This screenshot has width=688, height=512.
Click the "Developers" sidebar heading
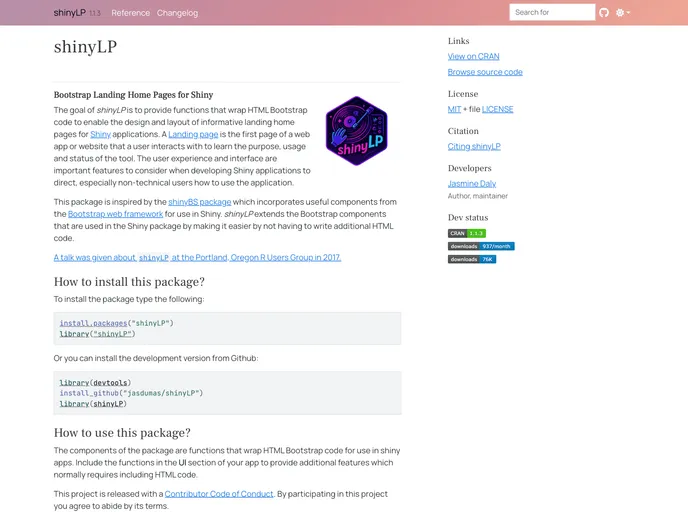[x=469, y=168]
